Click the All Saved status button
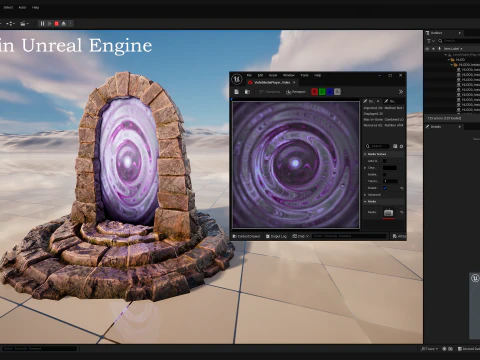Viewport: 480px width, 360px height. [x=399, y=236]
